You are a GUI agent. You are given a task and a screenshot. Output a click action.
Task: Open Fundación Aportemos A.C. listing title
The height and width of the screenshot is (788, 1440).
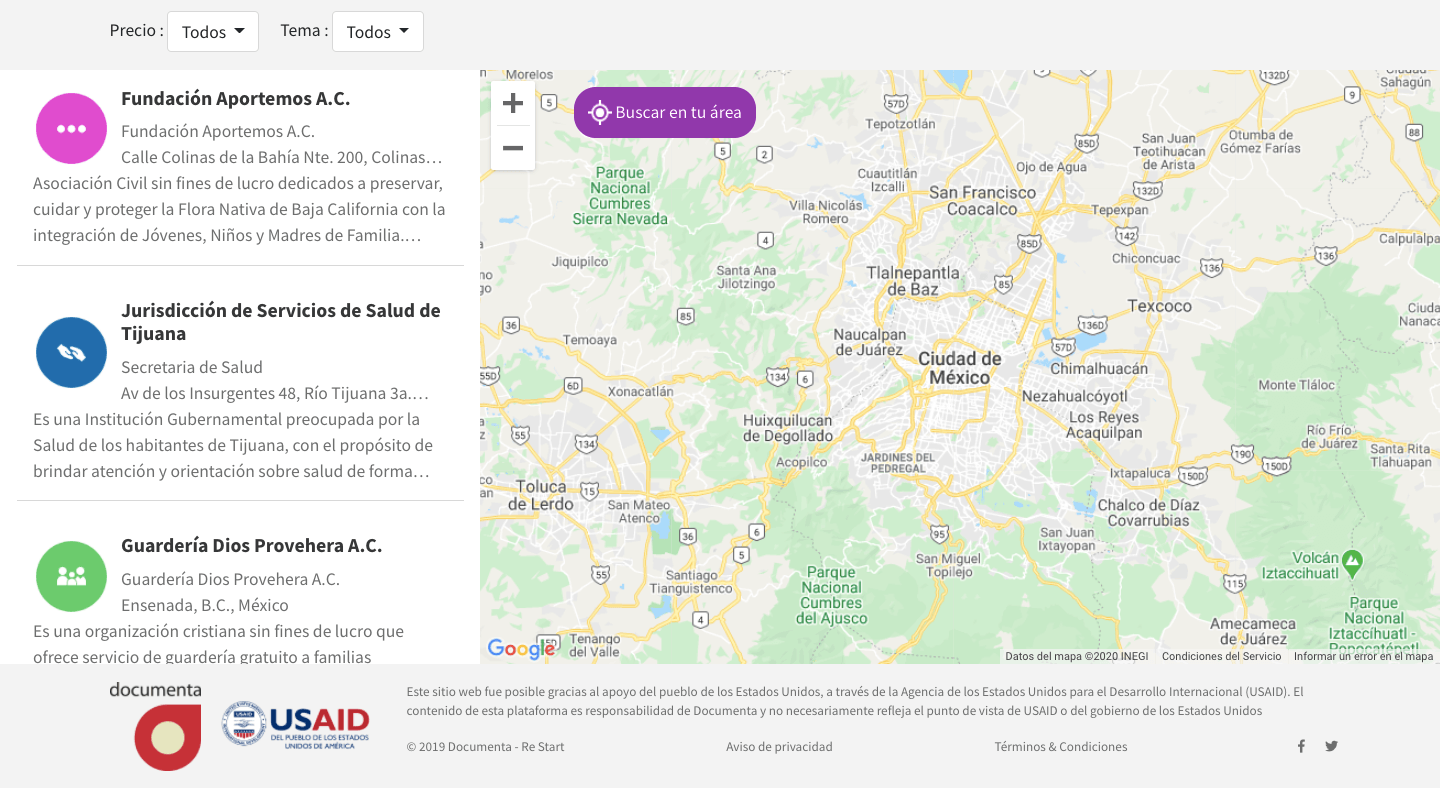(235, 99)
